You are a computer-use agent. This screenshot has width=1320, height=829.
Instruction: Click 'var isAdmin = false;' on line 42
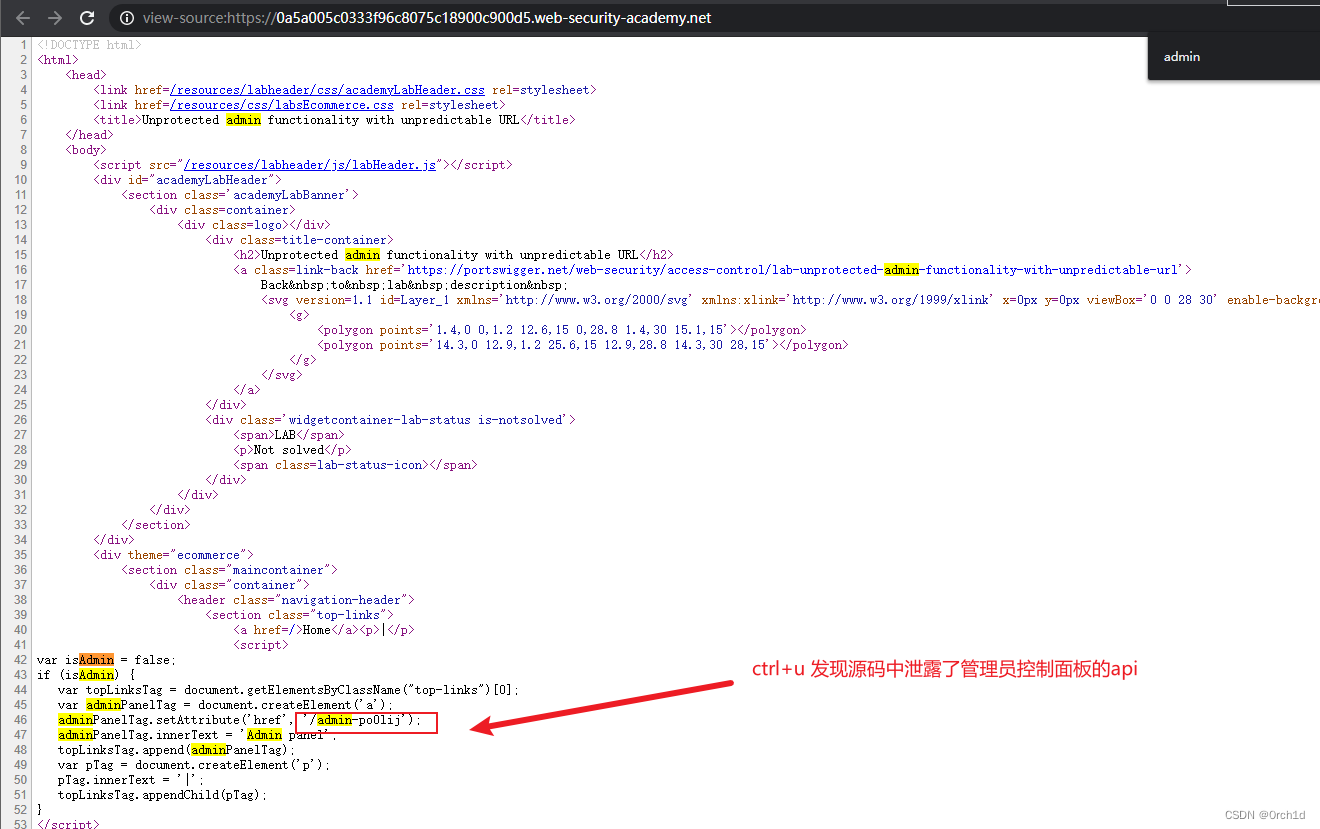pyautogui.click(x=106, y=660)
